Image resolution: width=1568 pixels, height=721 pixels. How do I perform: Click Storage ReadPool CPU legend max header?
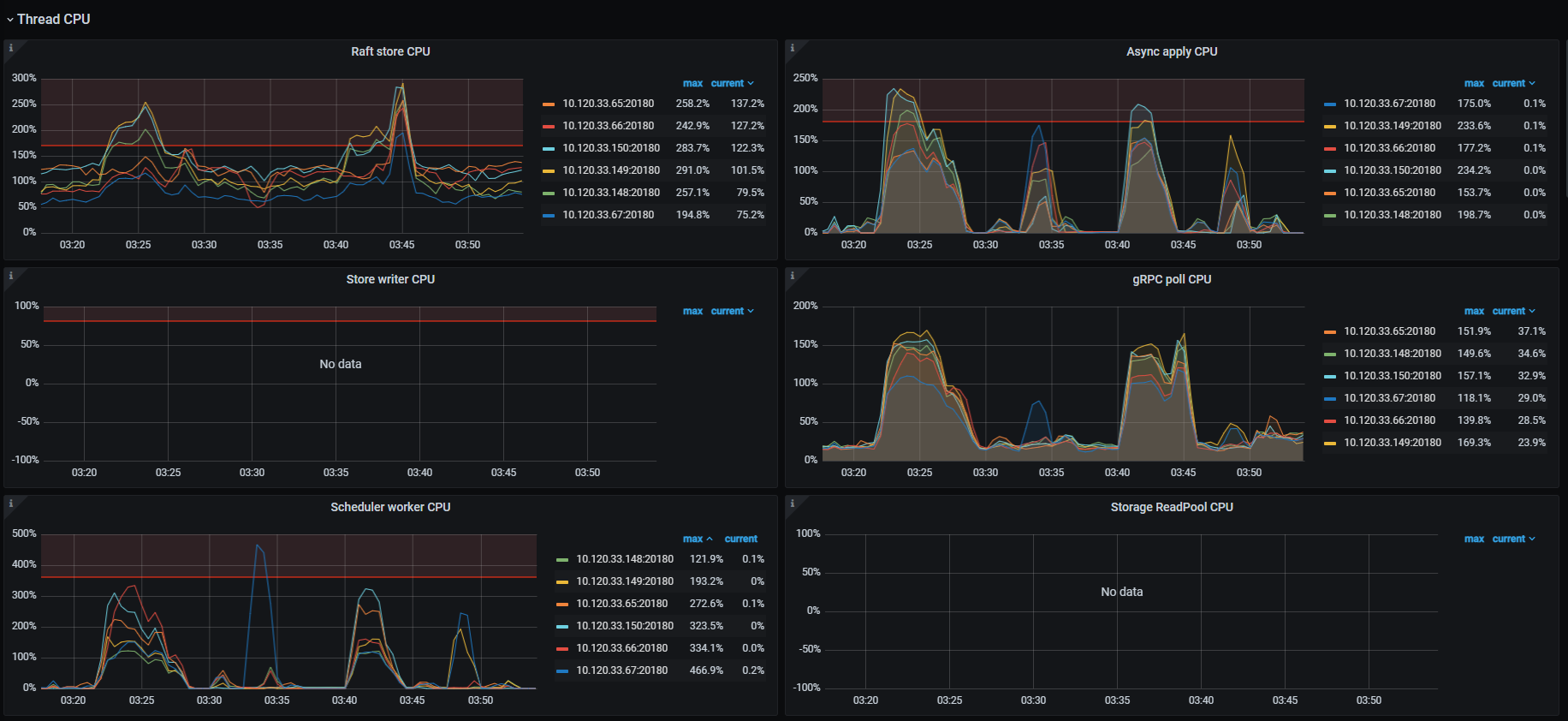(x=1474, y=539)
